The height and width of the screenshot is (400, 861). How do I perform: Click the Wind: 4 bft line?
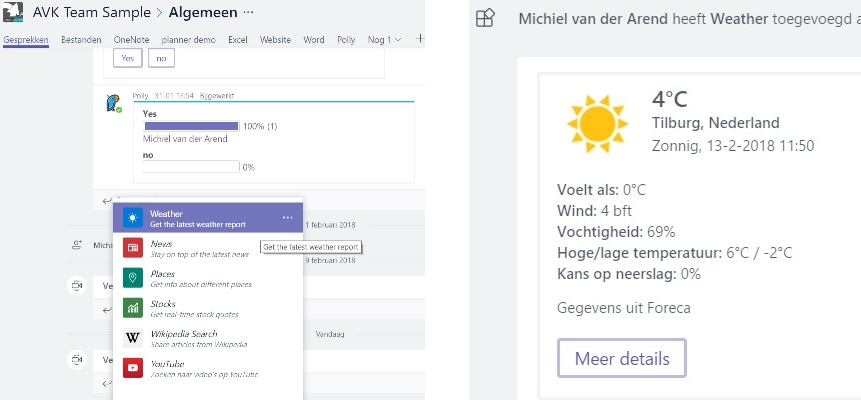point(594,210)
